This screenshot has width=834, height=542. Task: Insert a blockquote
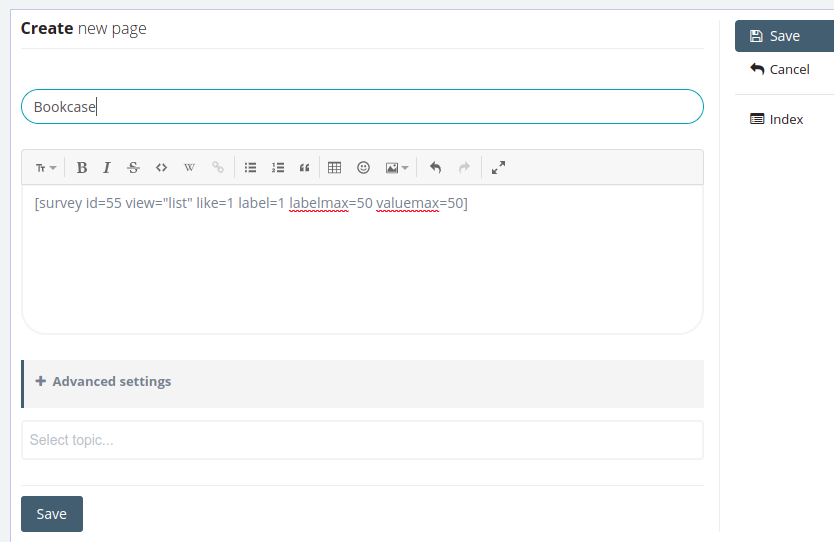coord(304,168)
